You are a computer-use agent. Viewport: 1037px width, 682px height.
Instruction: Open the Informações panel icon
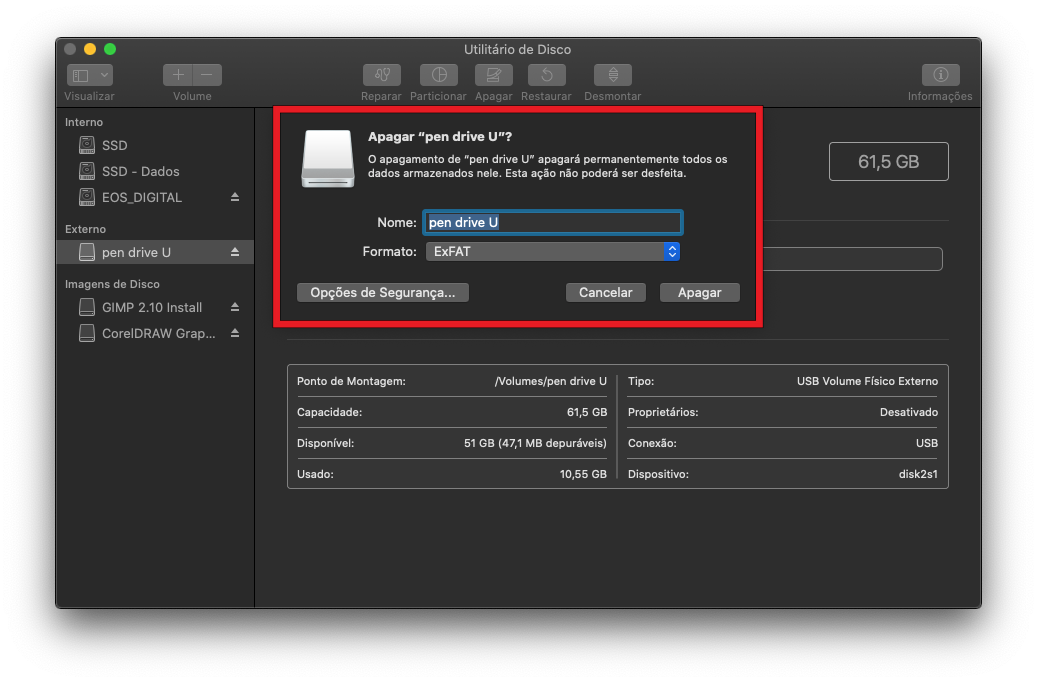940,75
